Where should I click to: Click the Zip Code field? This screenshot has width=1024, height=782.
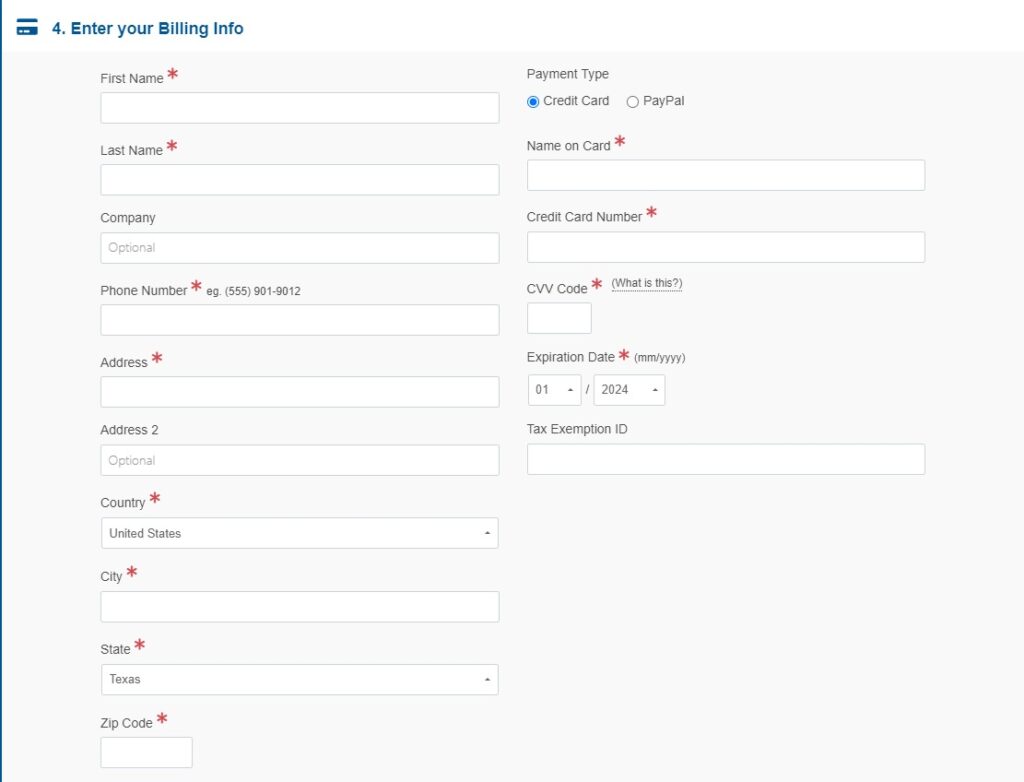click(x=146, y=753)
